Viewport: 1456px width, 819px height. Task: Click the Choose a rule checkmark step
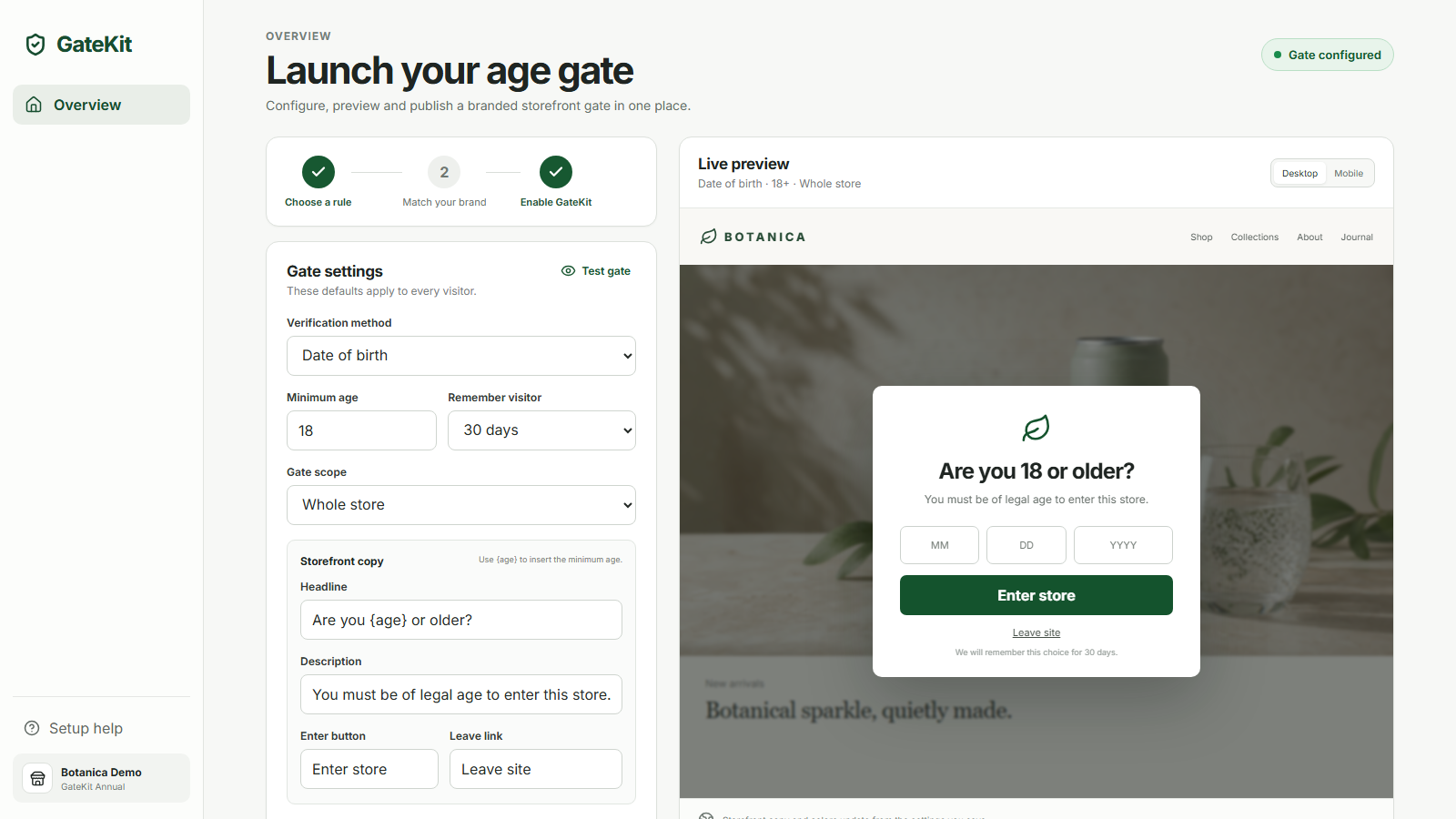(318, 172)
